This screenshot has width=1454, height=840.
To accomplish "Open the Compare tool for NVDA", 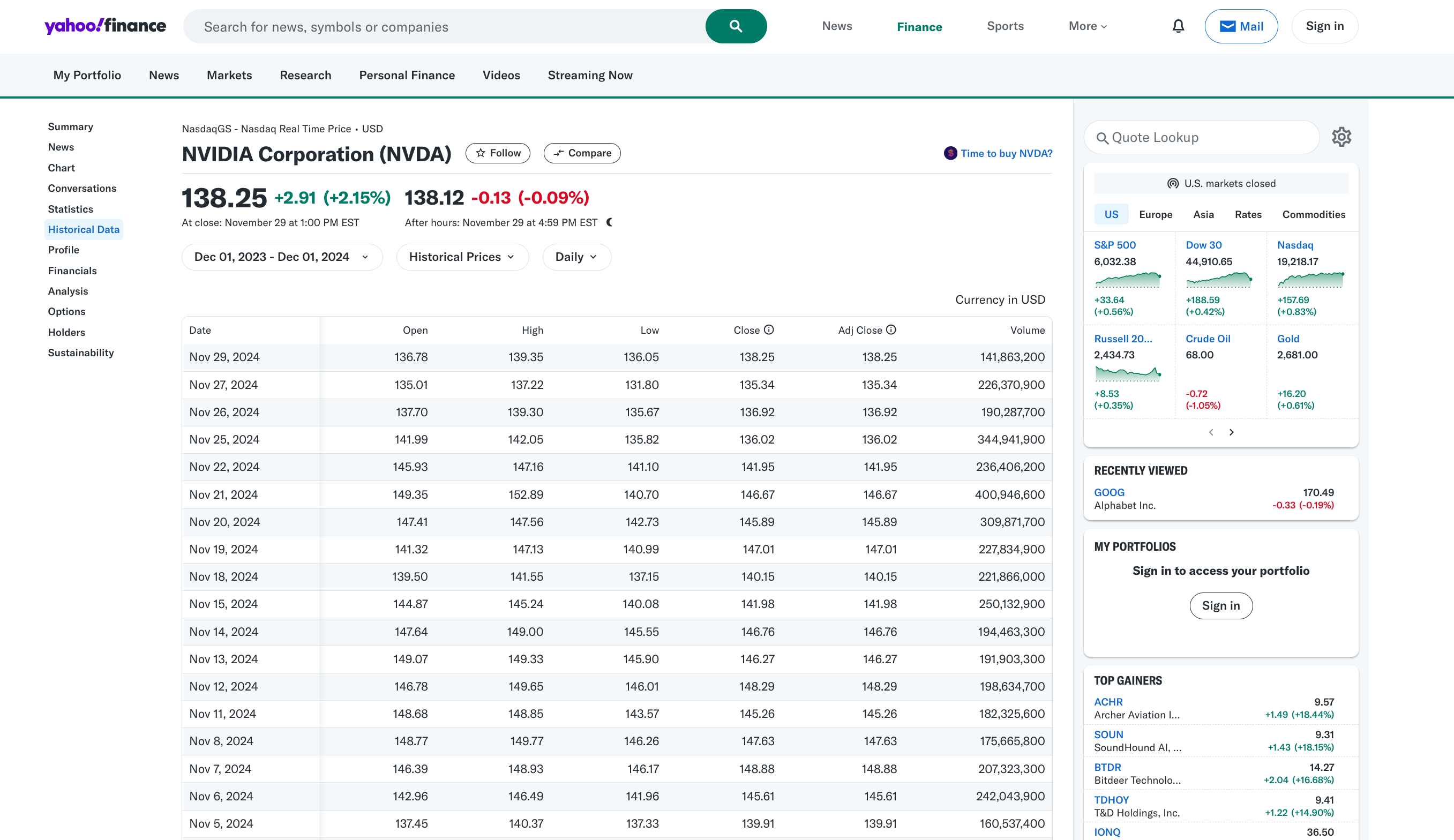I will [x=581, y=153].
